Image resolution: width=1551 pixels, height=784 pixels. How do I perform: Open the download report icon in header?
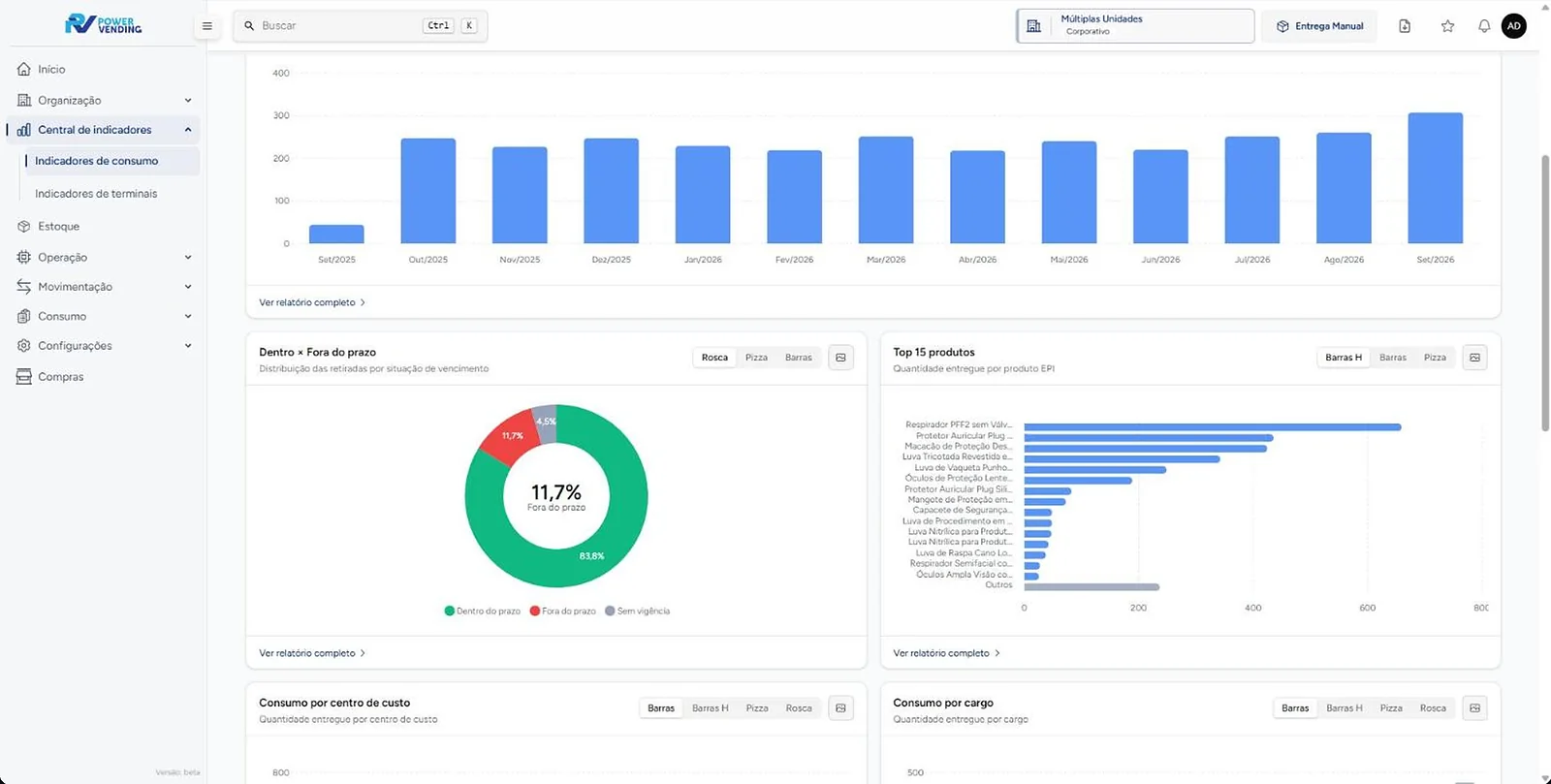click(1405, 26)
